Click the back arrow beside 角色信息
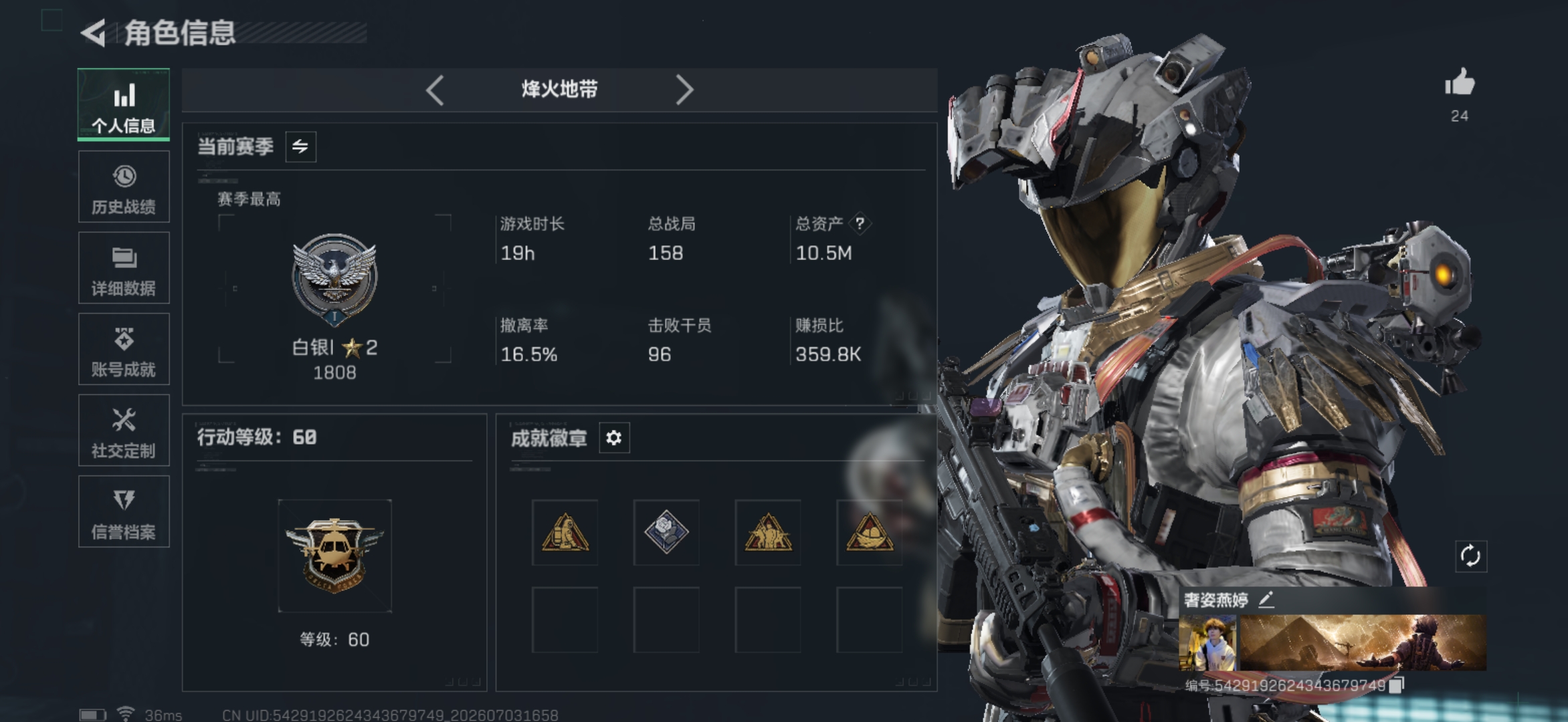 pyautogui.click(x=94, y=33)
